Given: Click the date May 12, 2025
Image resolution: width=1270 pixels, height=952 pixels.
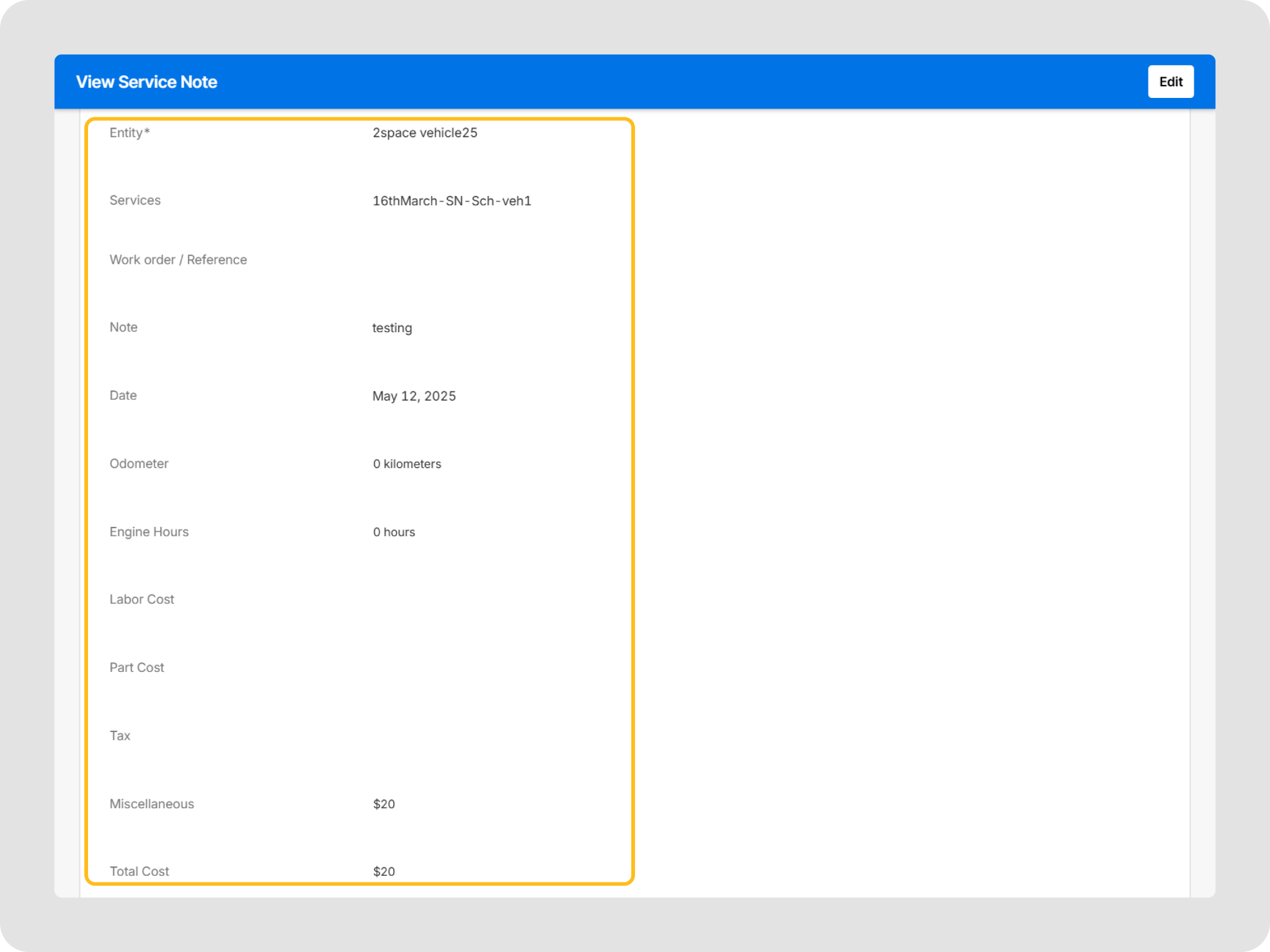Looking at the screenshot, I should pos(414,396).
